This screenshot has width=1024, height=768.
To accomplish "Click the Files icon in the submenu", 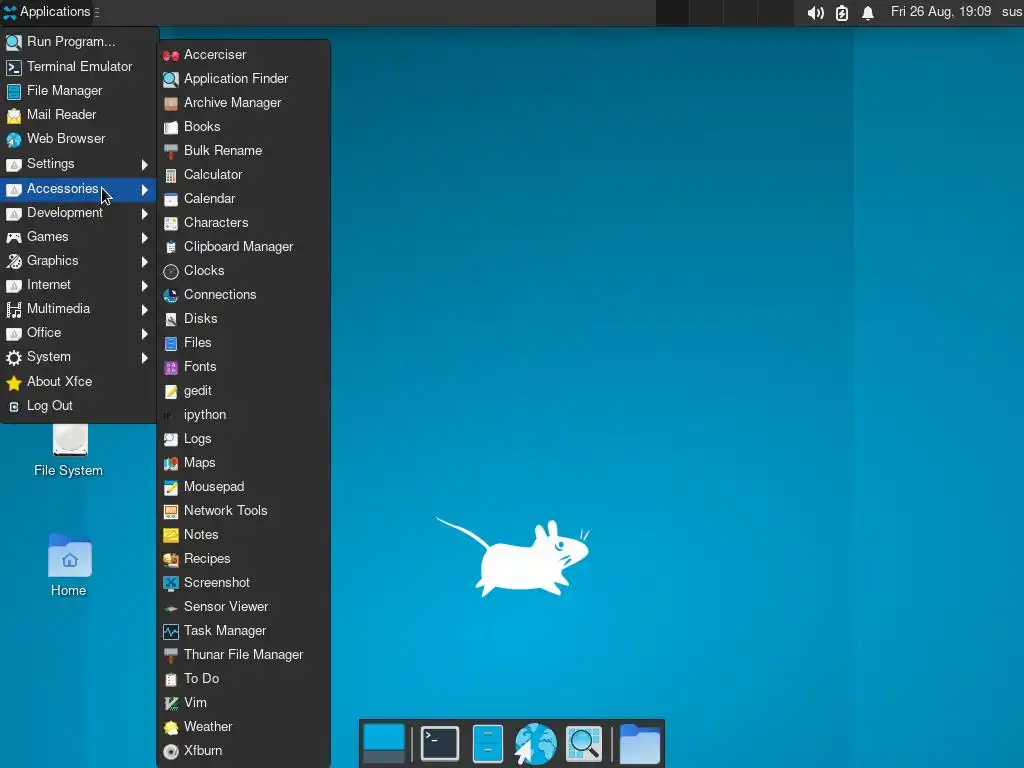I will tap(170, 344).
